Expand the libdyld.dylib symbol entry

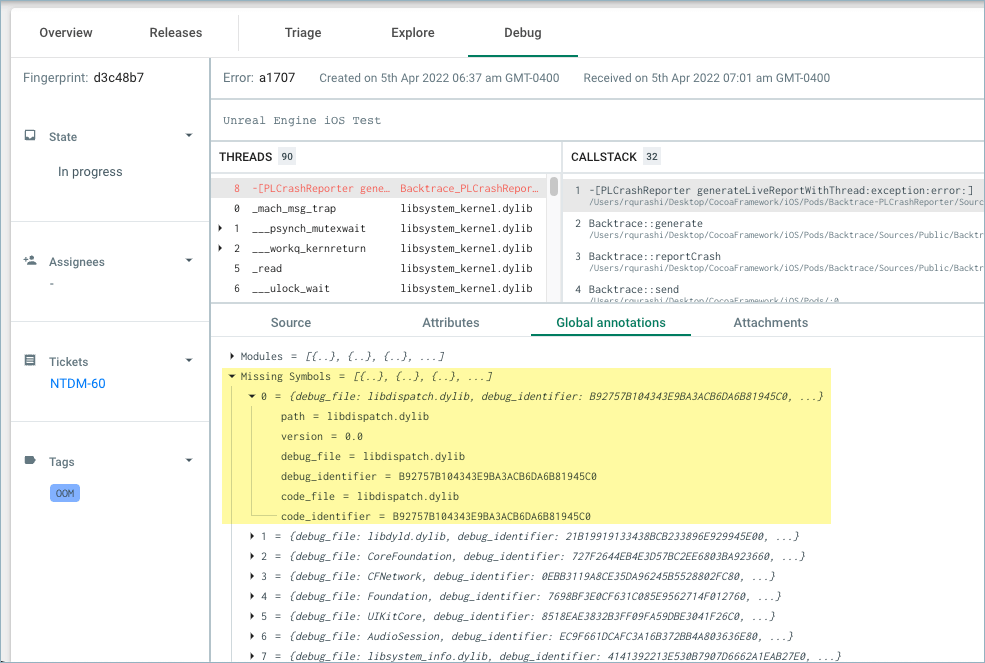click(252, 537)
